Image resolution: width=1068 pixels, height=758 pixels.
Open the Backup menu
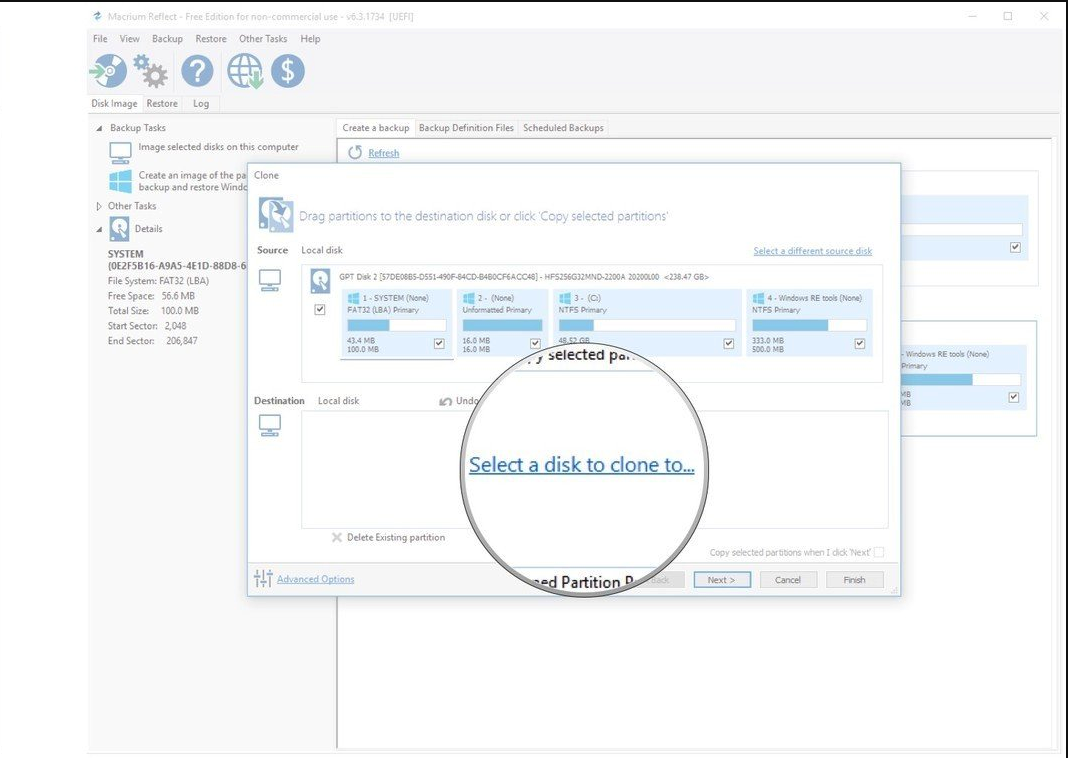click(167, 39)
